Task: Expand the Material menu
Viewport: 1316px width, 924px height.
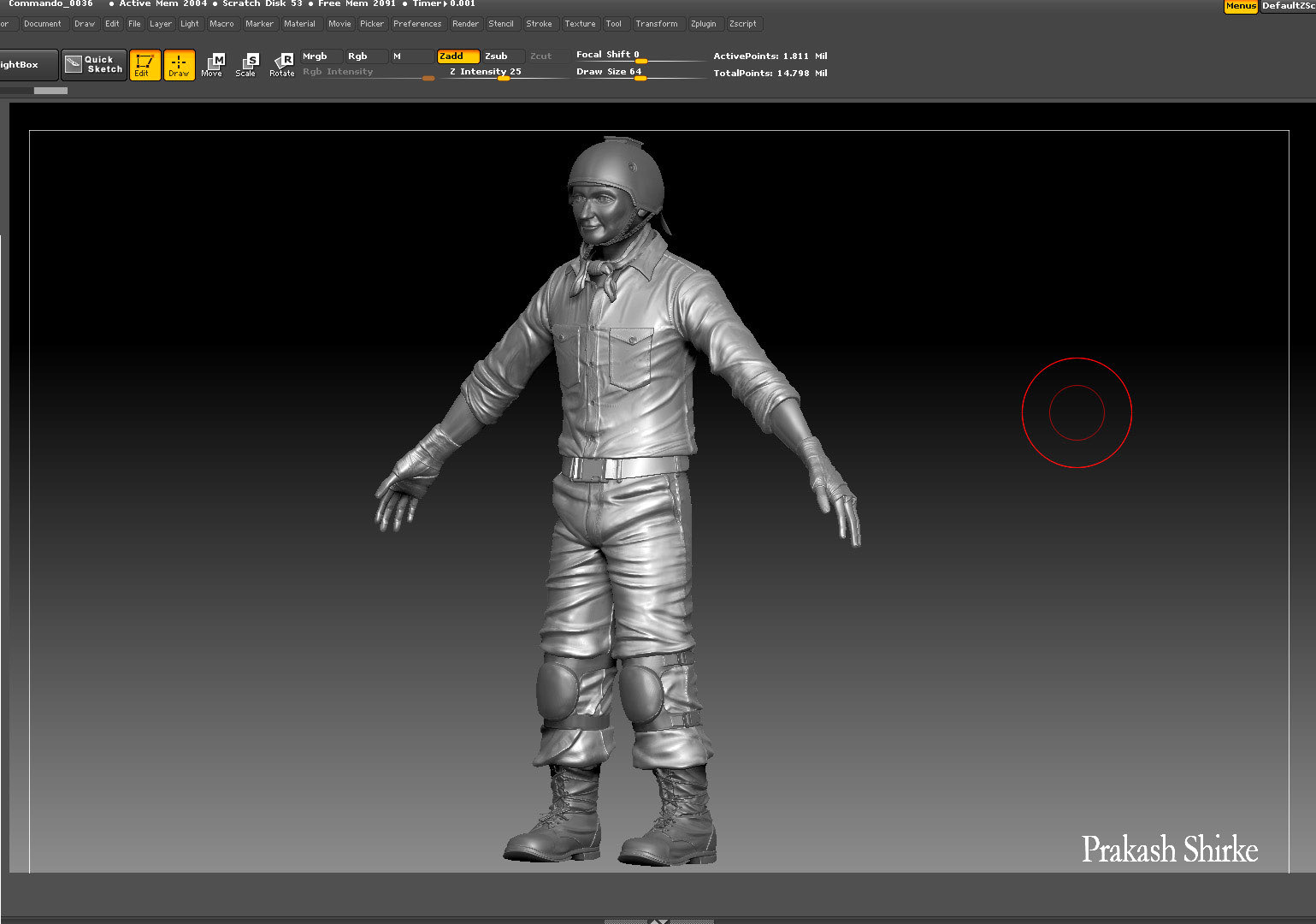Action: click(299, 24)
